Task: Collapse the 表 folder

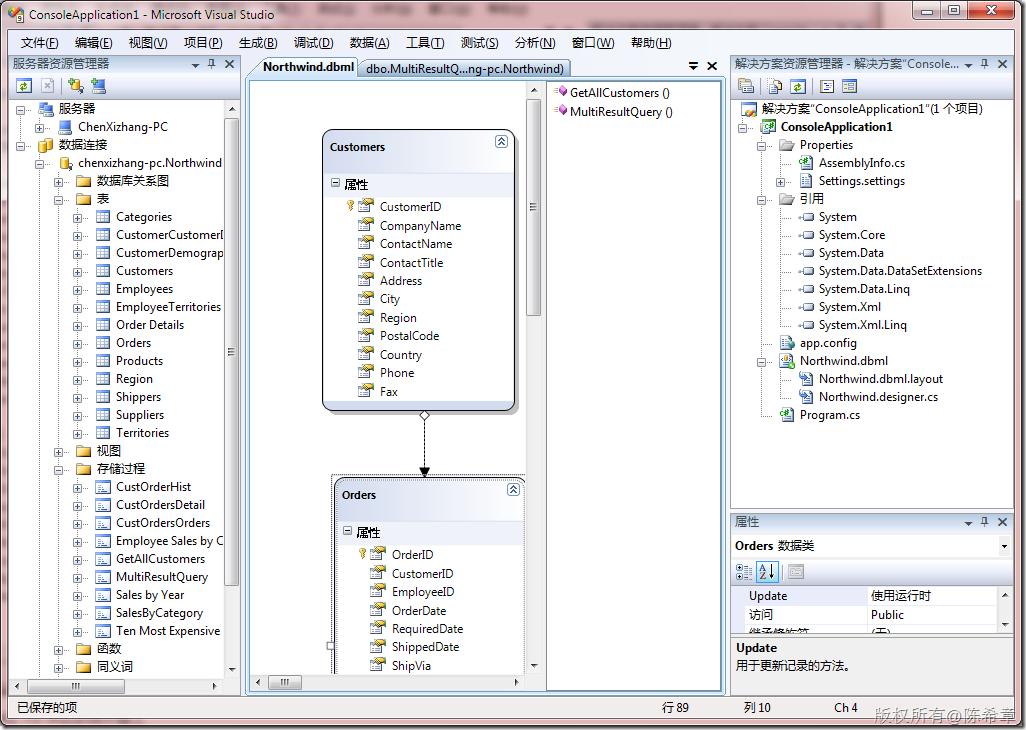Action: (58, 200)
